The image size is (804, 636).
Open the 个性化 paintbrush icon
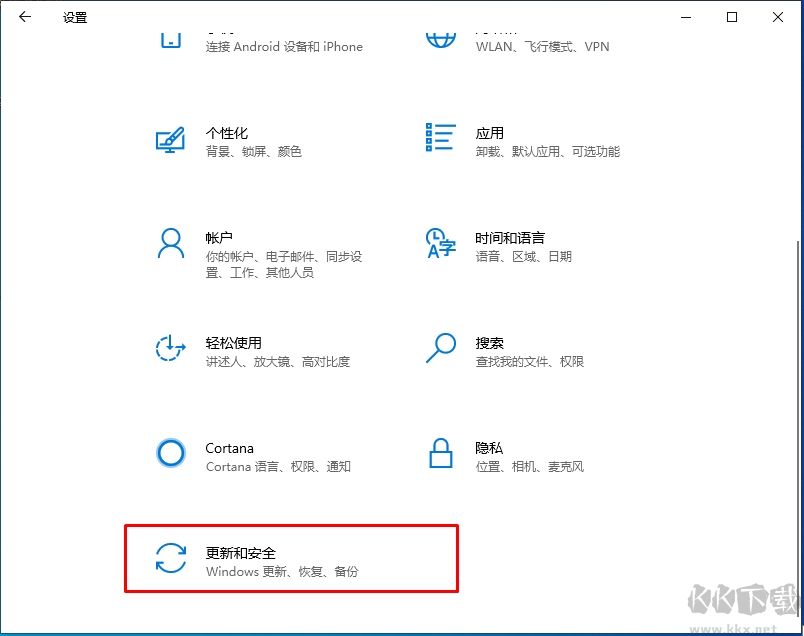[x=170, y=140]
